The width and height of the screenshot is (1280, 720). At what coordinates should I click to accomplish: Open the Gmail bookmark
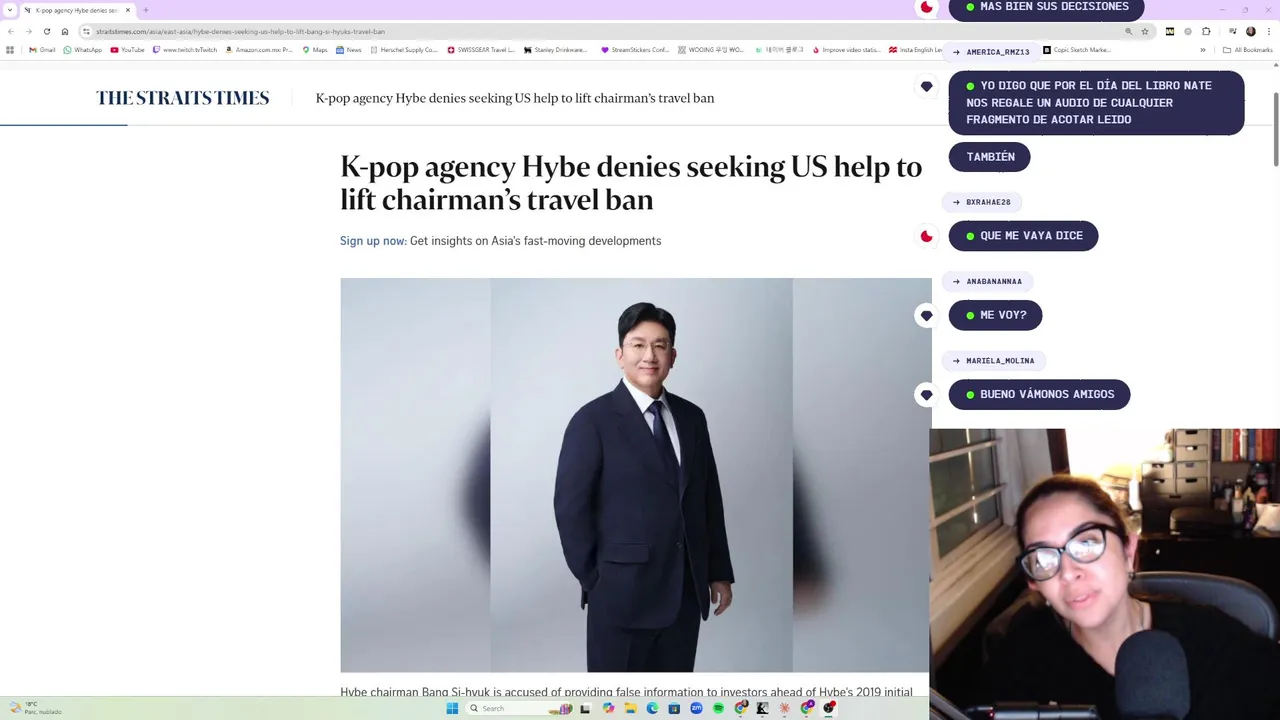click(x=42, y=50)
